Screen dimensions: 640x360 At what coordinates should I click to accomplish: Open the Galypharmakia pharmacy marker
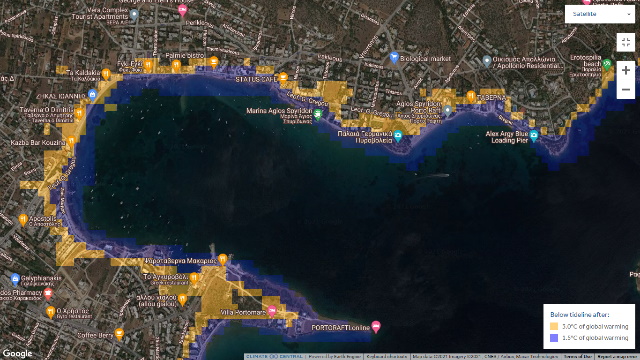point(15,279)
